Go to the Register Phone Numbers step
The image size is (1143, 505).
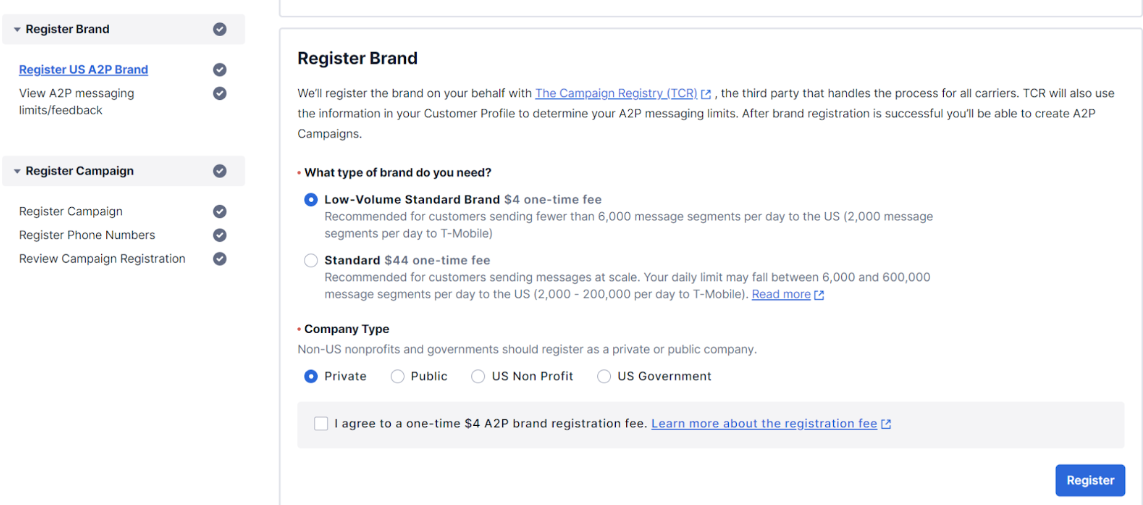click(x=87, y=235)
